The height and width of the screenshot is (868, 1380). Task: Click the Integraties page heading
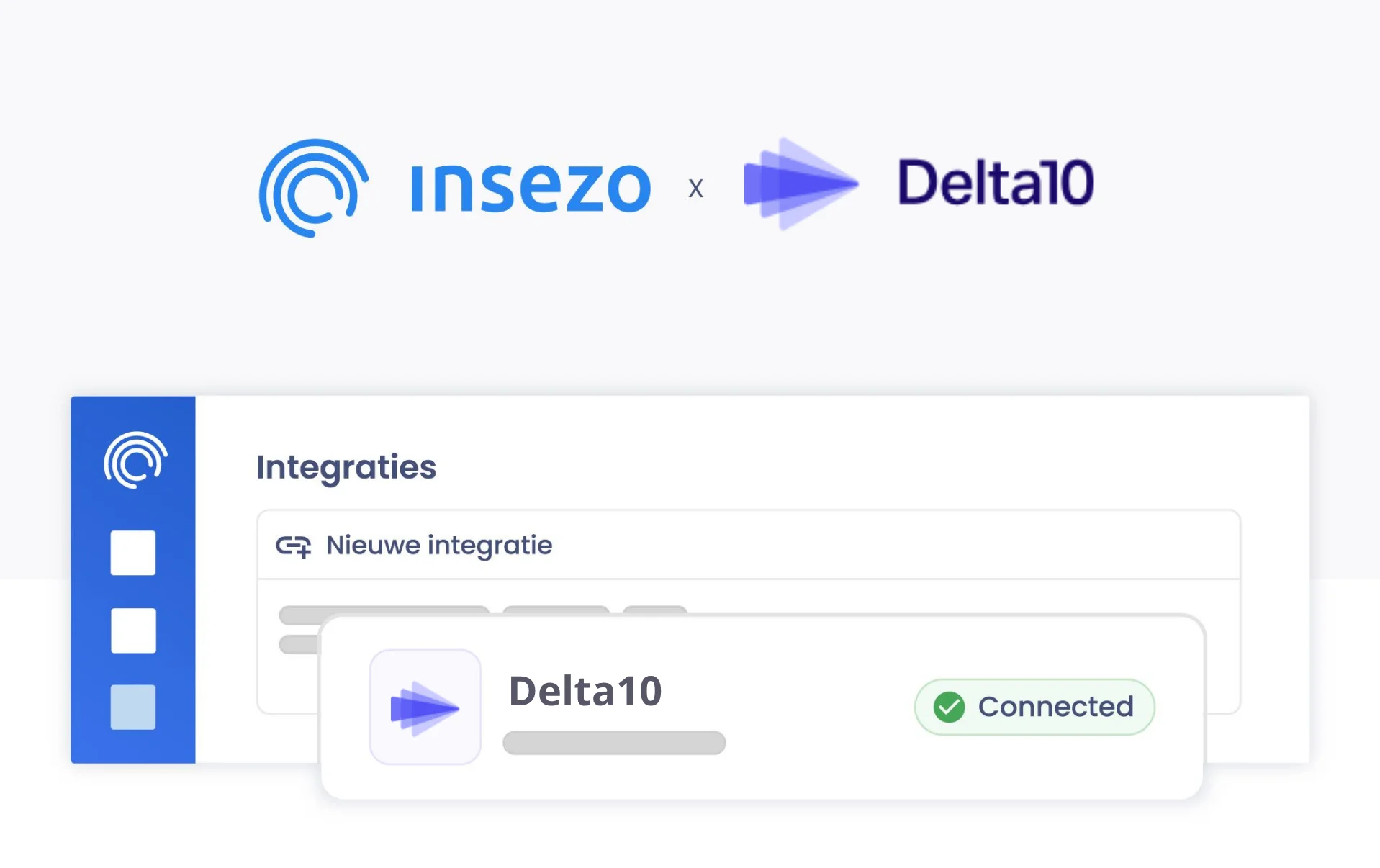(346, 467)
